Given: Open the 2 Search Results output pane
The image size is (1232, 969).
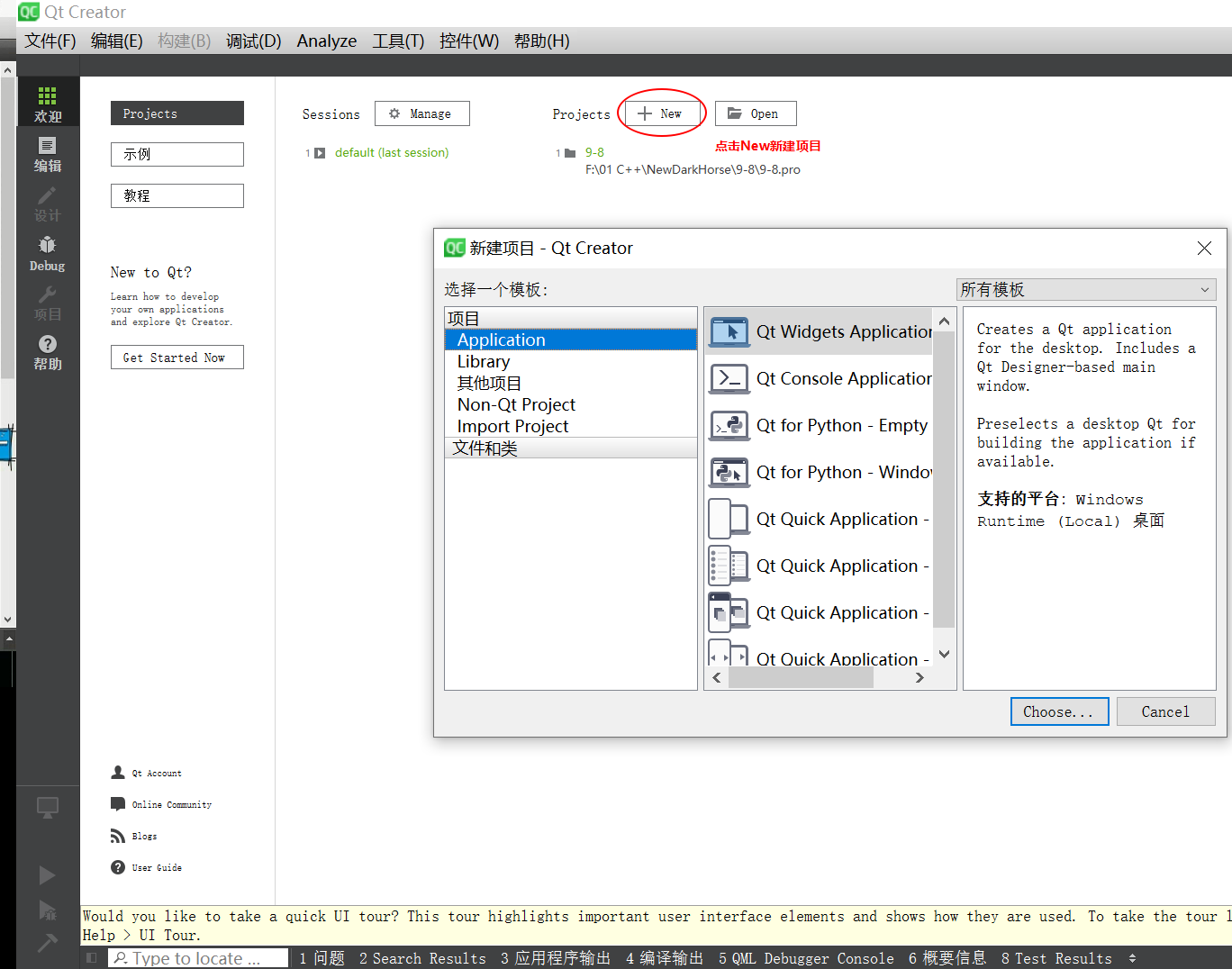Looking at the screenshot, I should point(422,958).
